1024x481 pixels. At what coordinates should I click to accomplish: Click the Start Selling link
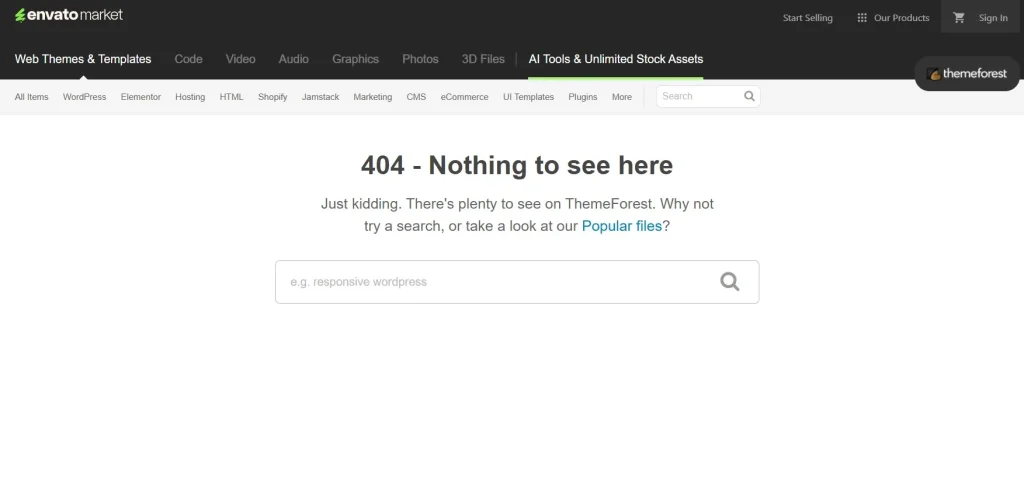(807, 17)
